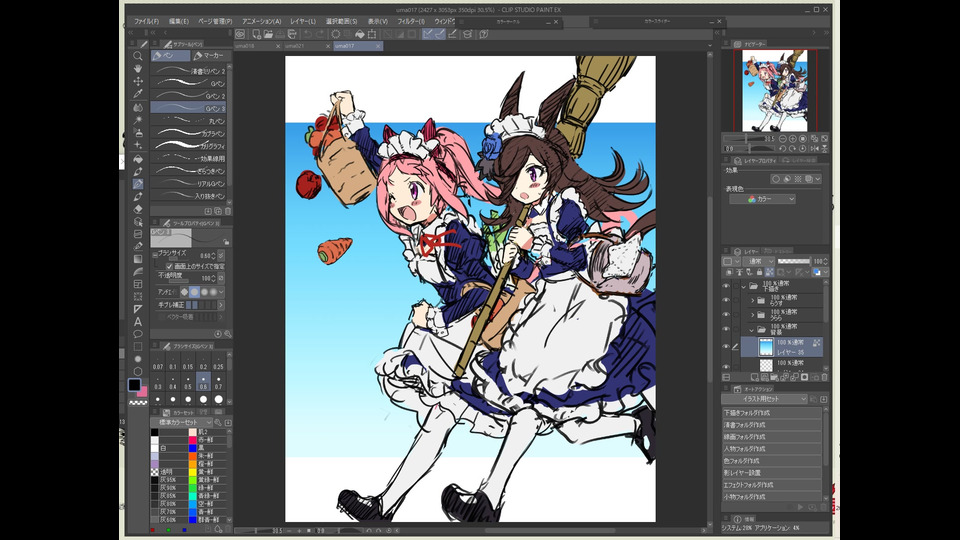Click the New document icon
Screen dimensions: 960x540
[256, 34]
